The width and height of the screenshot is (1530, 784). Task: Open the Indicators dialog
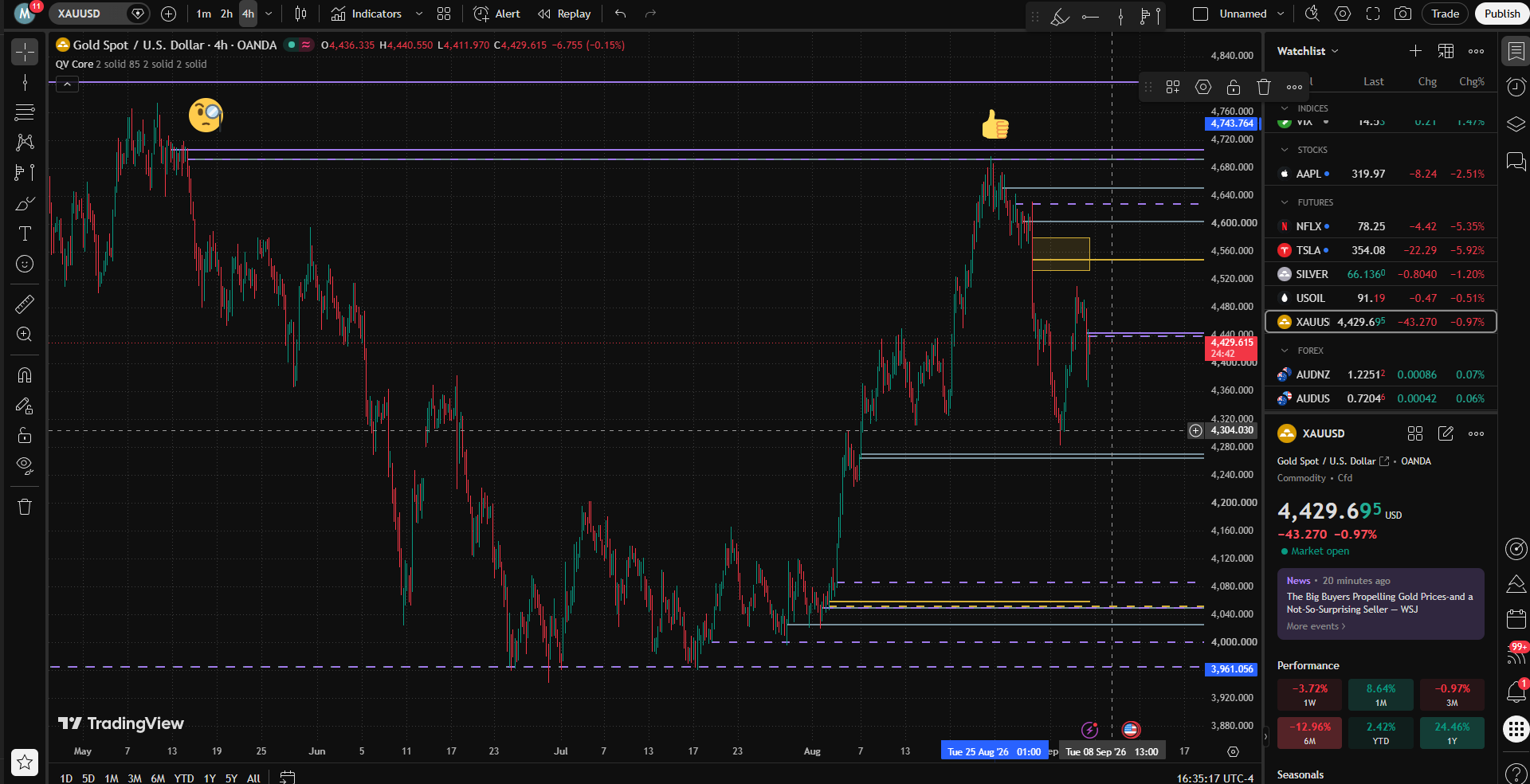367,14
